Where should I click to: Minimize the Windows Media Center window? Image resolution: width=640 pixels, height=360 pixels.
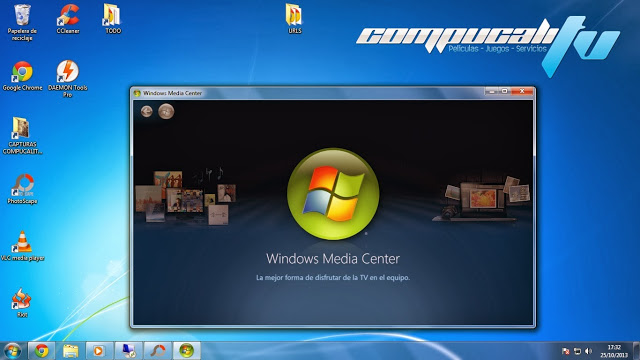[492, 91]
